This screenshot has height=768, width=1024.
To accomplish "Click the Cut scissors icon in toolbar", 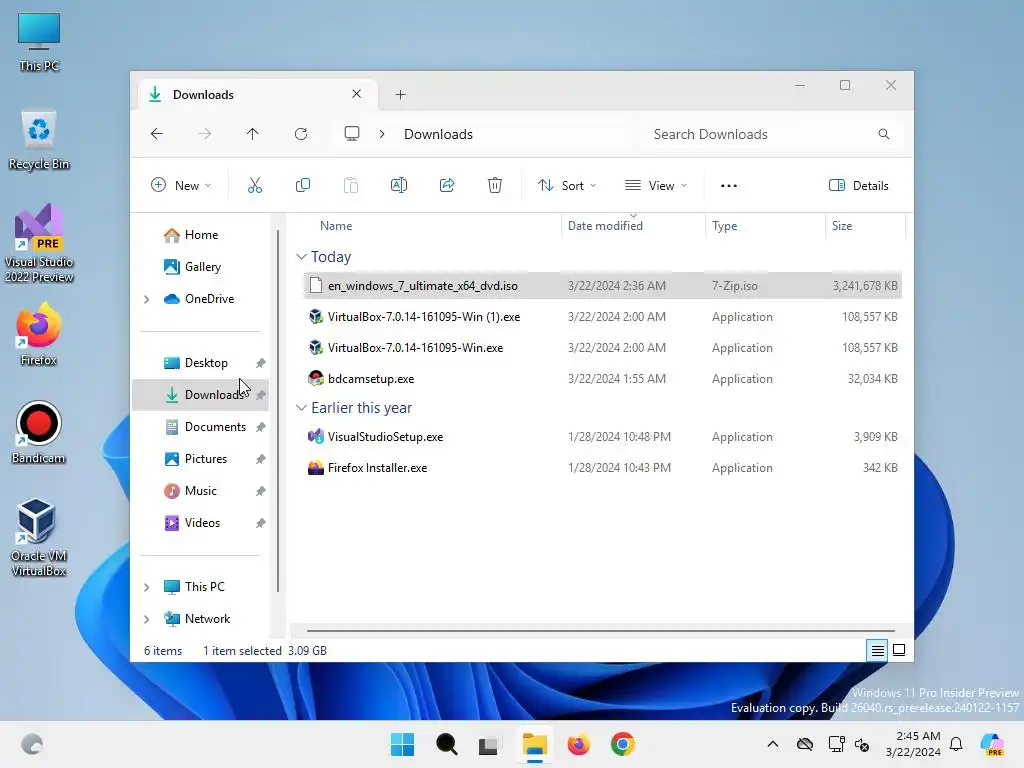I will coord(255,185).
